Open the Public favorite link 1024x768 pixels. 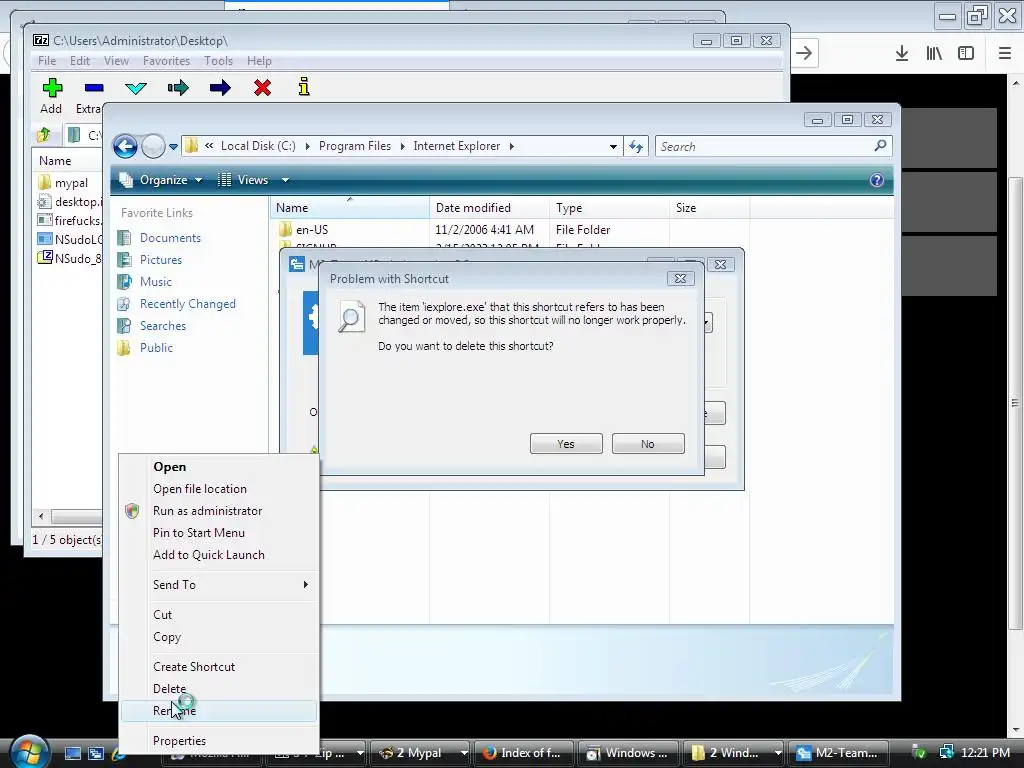pyautogui.click(x=156, y=347)
